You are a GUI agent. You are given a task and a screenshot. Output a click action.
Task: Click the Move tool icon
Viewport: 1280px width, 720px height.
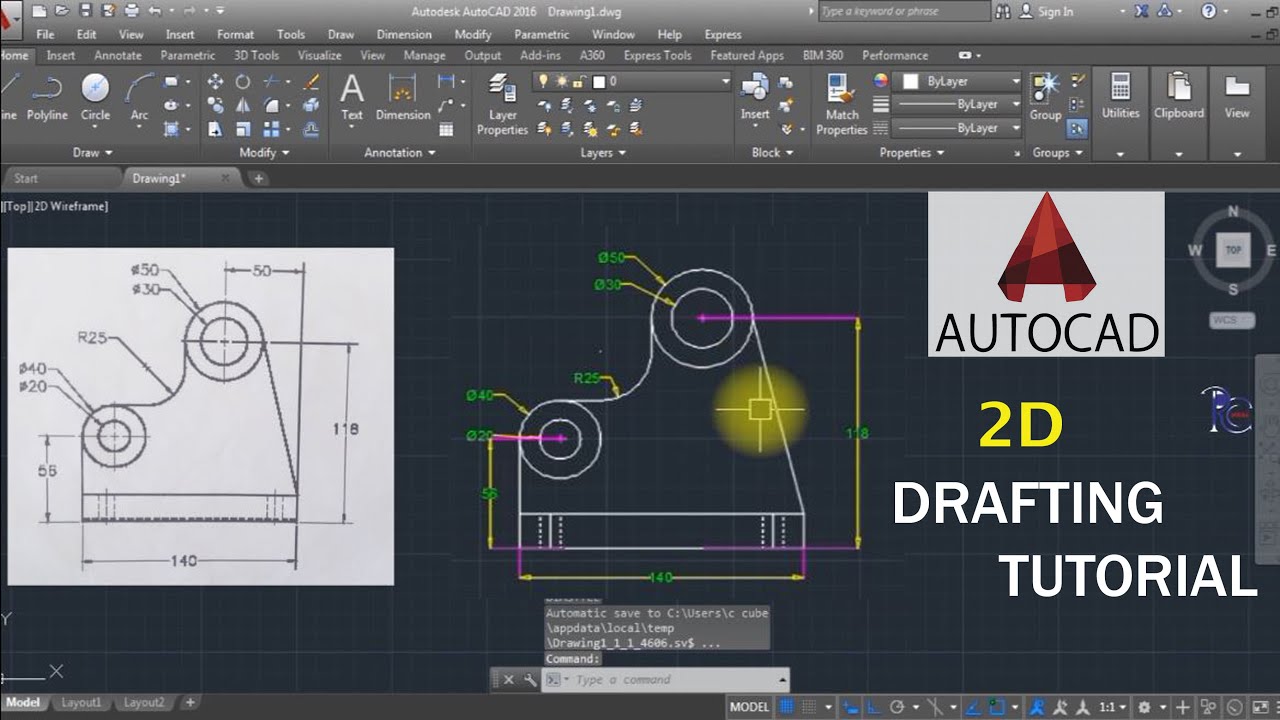[x=215, y=82]
